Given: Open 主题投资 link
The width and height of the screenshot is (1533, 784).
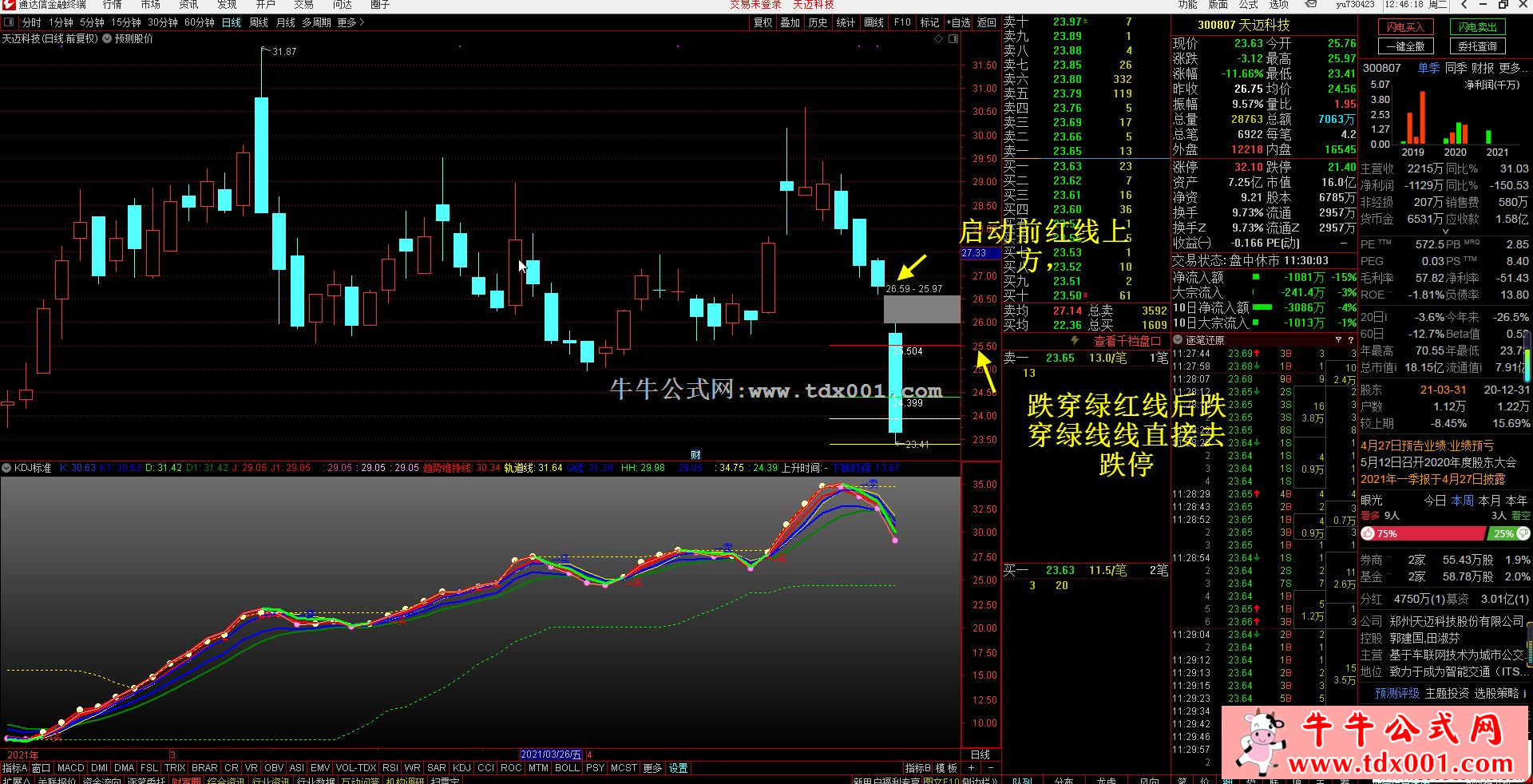Looking at the screenshot, I should tap(1447, 693).
